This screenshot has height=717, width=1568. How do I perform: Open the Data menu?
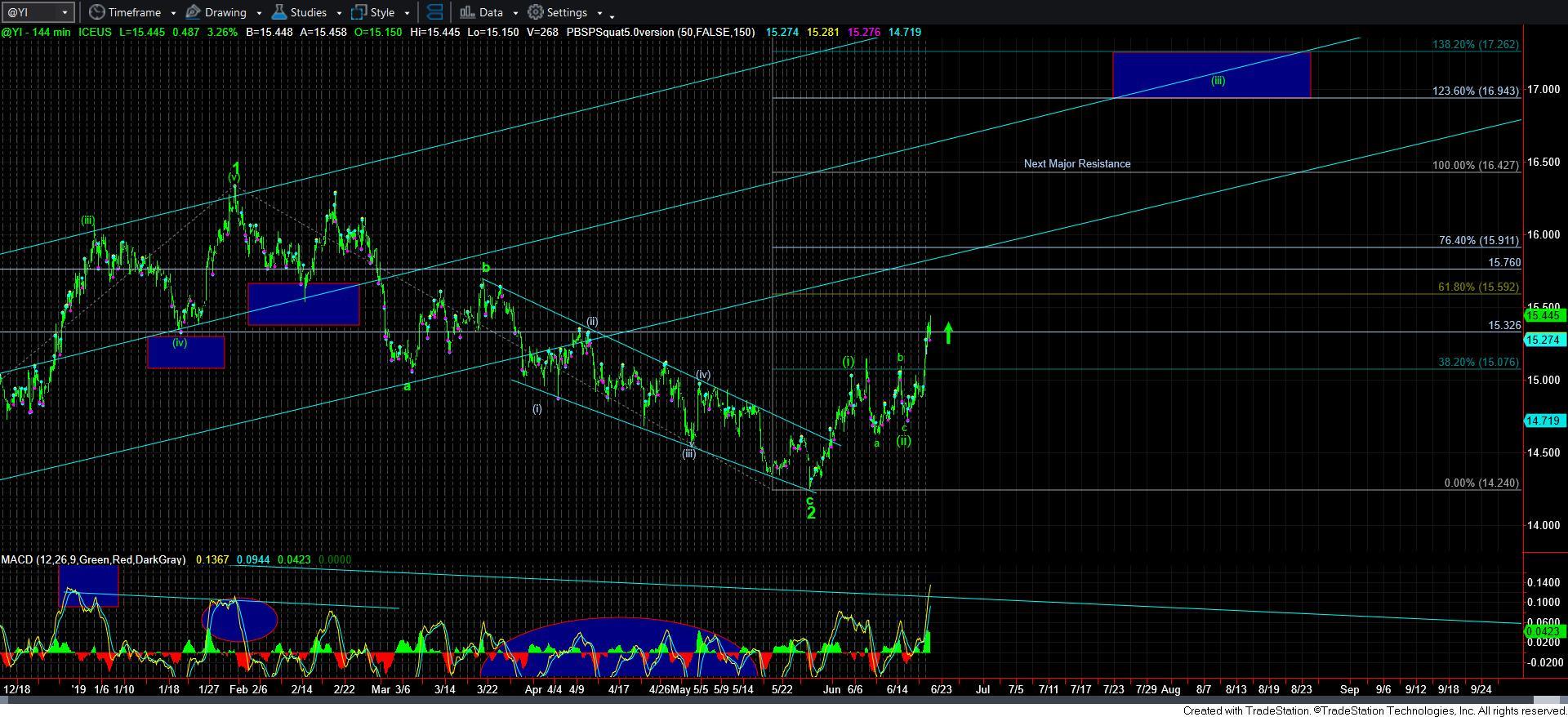pos(491,12)
